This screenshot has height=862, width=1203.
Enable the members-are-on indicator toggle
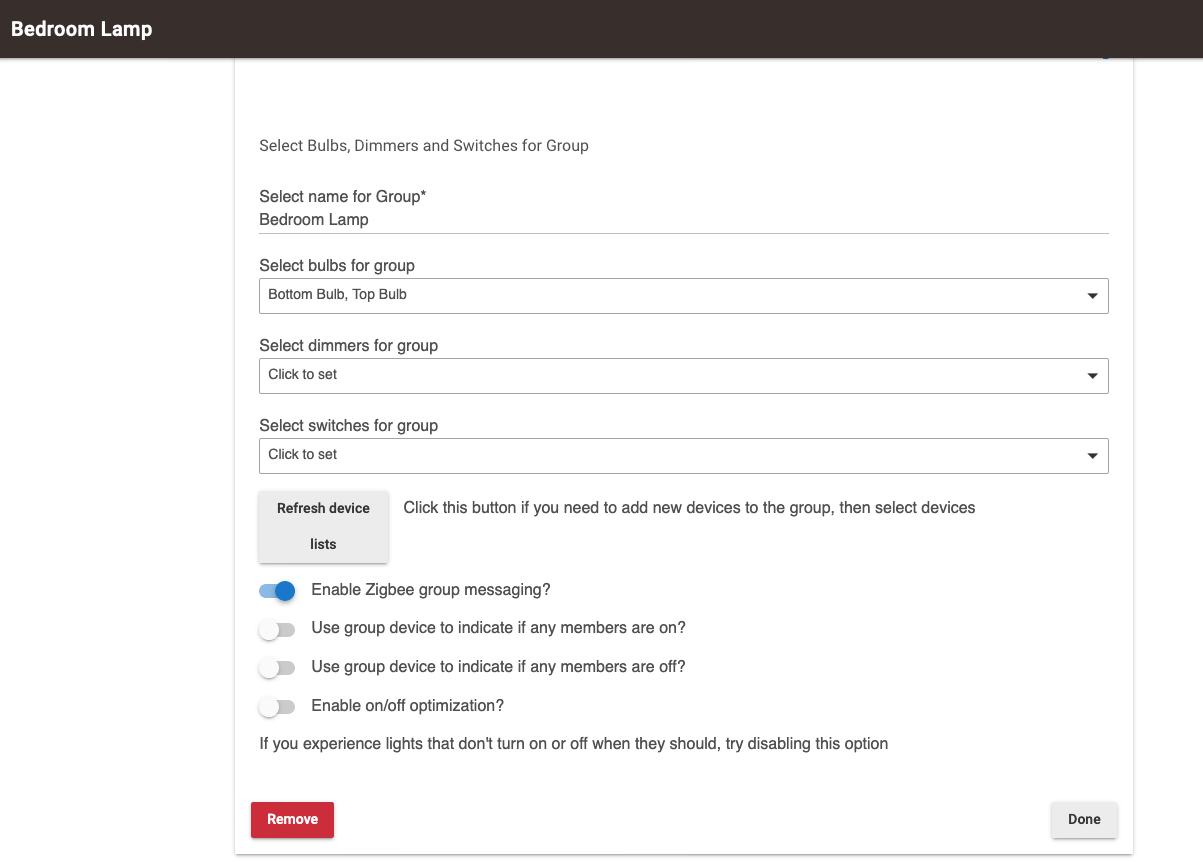277,629
